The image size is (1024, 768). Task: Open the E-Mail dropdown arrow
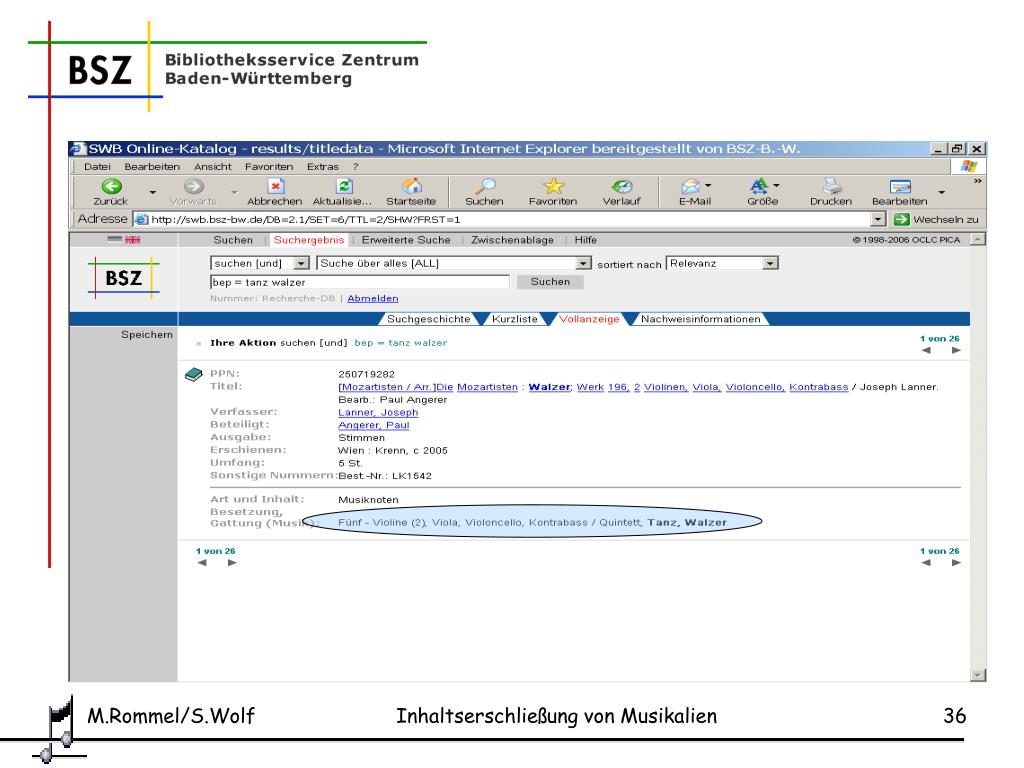click(x=708, y=185)
